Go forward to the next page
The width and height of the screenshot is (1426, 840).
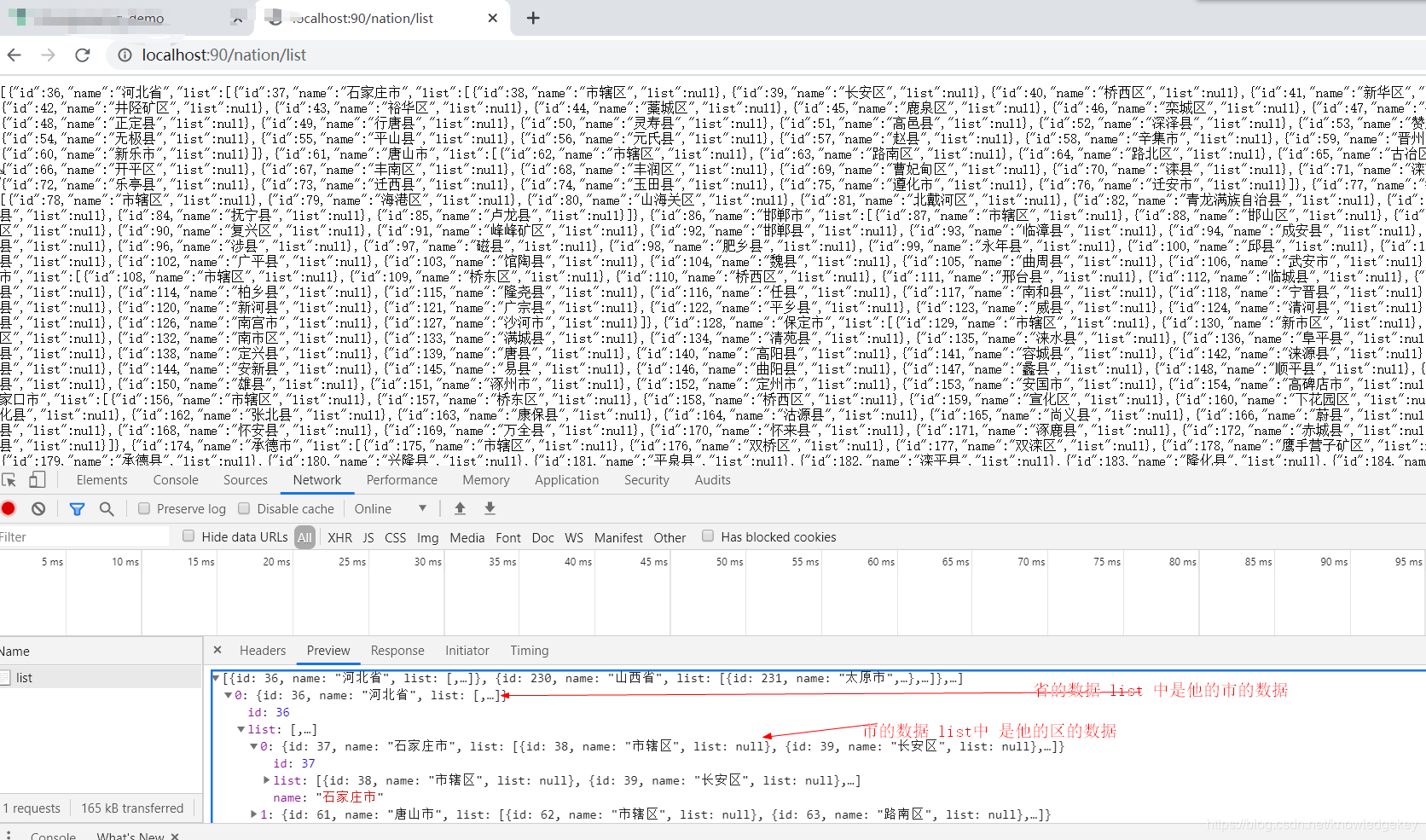tap(48, 55)
